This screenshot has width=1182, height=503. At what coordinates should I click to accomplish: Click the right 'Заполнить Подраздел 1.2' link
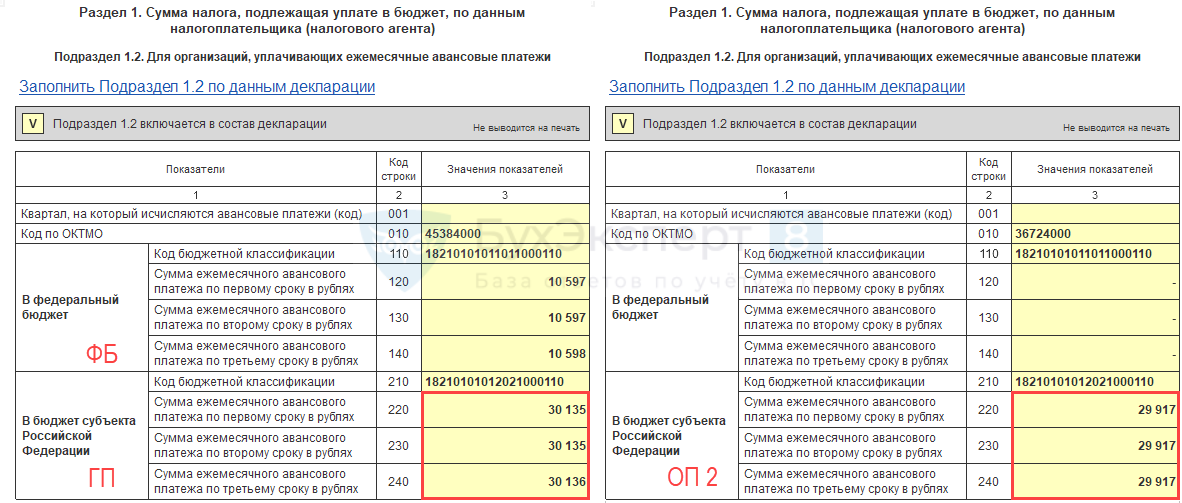(x=787, y=87)
